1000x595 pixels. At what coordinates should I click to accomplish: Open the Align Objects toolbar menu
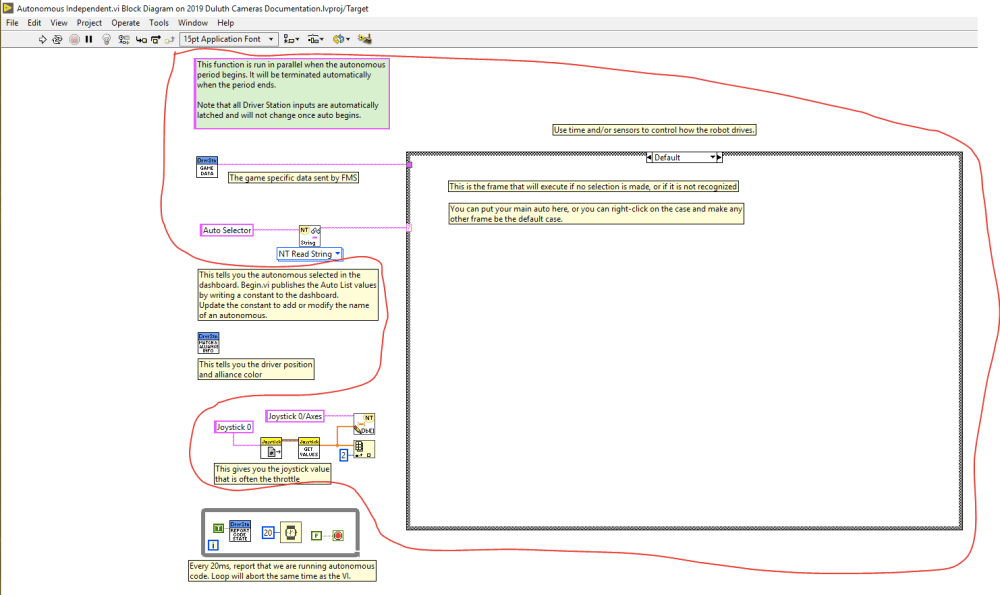coord(291,39)
